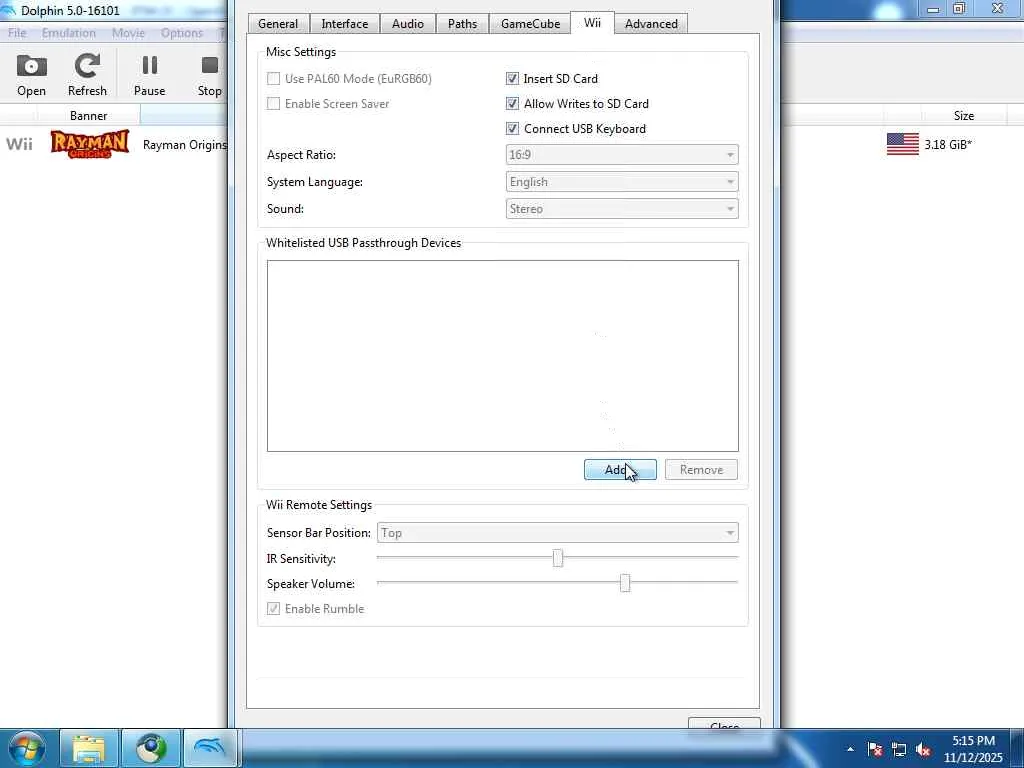1024x768 pixels.
Task: Open the browser icon on the taskbar
Action: [x=151, y=748]
